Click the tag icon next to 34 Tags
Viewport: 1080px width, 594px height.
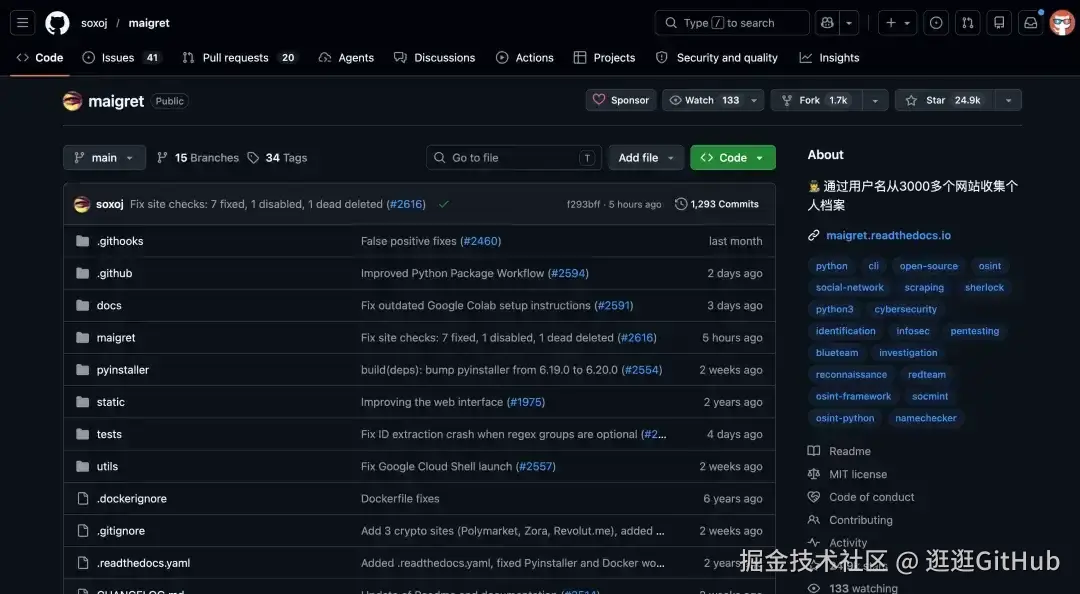click(253, 158)
